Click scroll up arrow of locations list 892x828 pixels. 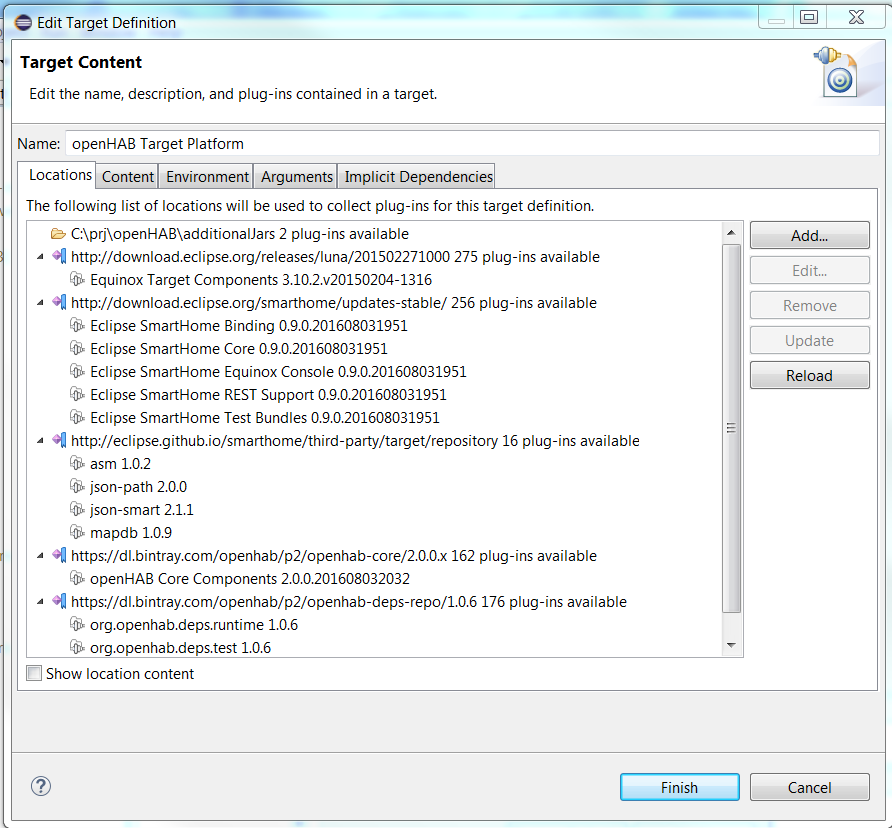coord(732,233)
